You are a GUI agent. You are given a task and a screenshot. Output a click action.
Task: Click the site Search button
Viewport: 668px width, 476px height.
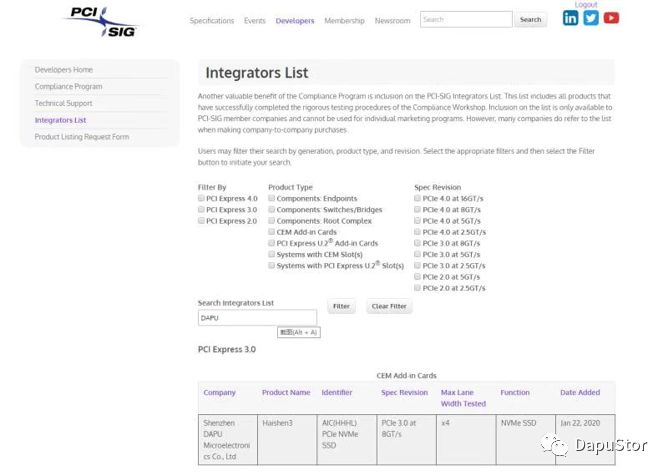pos(530,20)
